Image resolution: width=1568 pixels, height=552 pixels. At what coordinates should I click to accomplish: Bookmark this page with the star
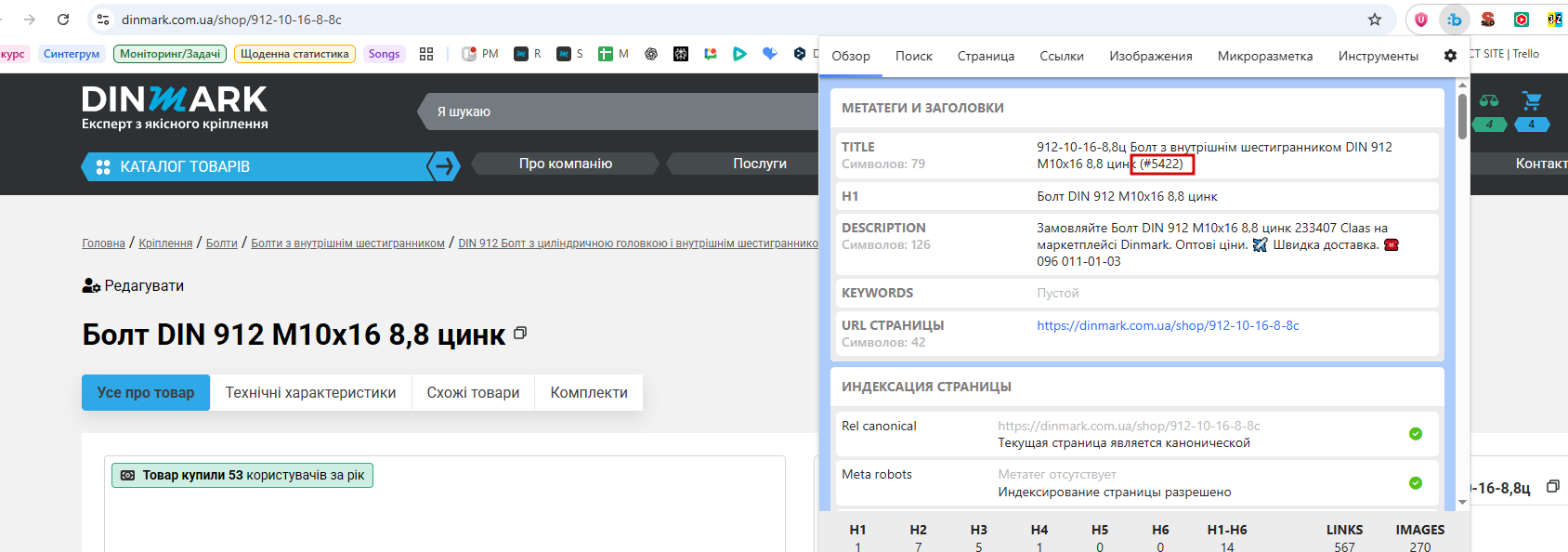pos(1375,20)
